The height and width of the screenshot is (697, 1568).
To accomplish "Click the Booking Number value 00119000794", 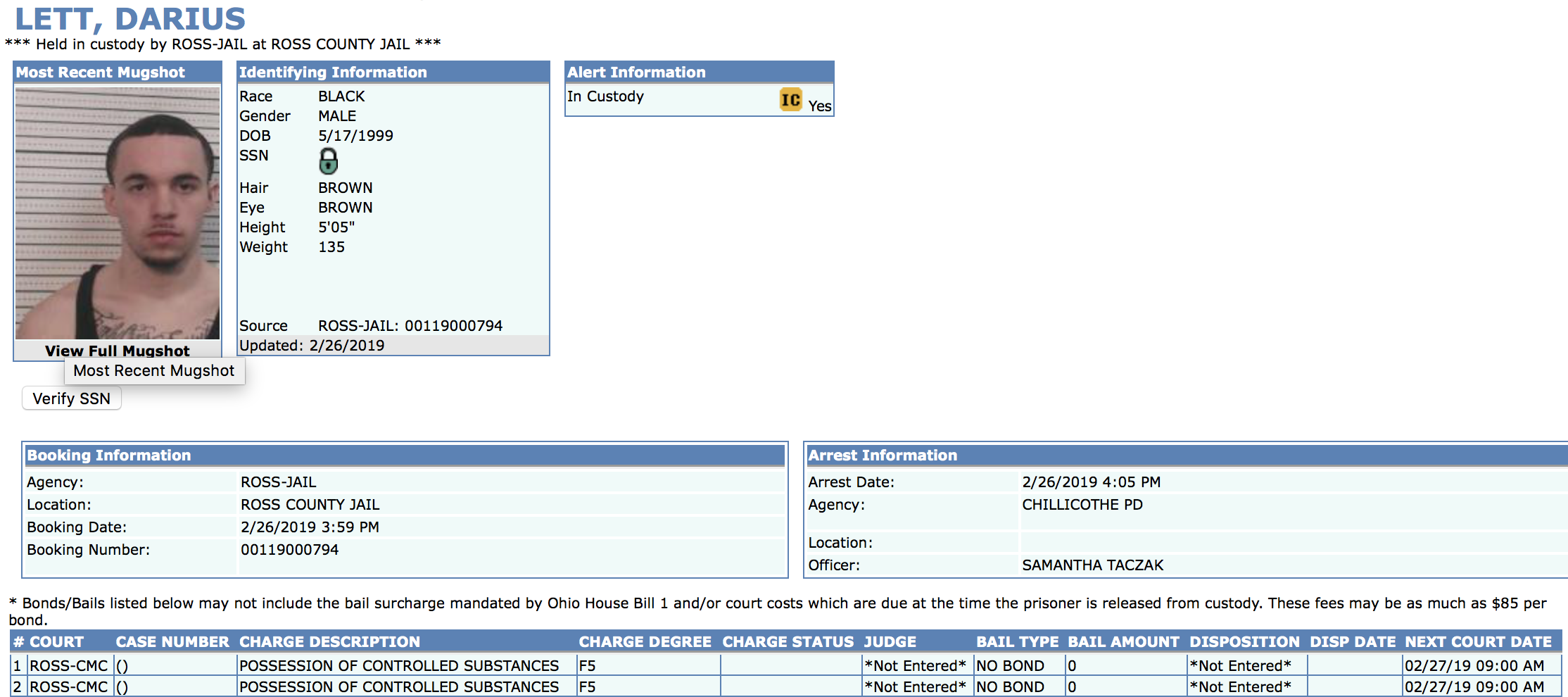I will (x=289, y=549).
